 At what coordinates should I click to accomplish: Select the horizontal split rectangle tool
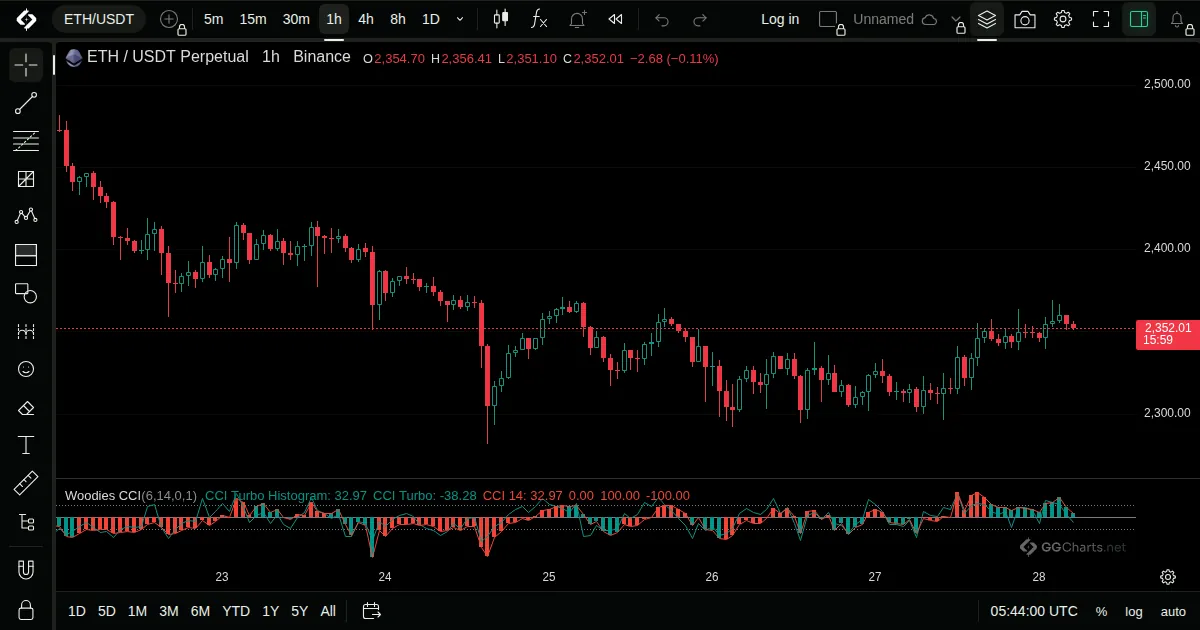pyautogui.click(x=26, y=255)
